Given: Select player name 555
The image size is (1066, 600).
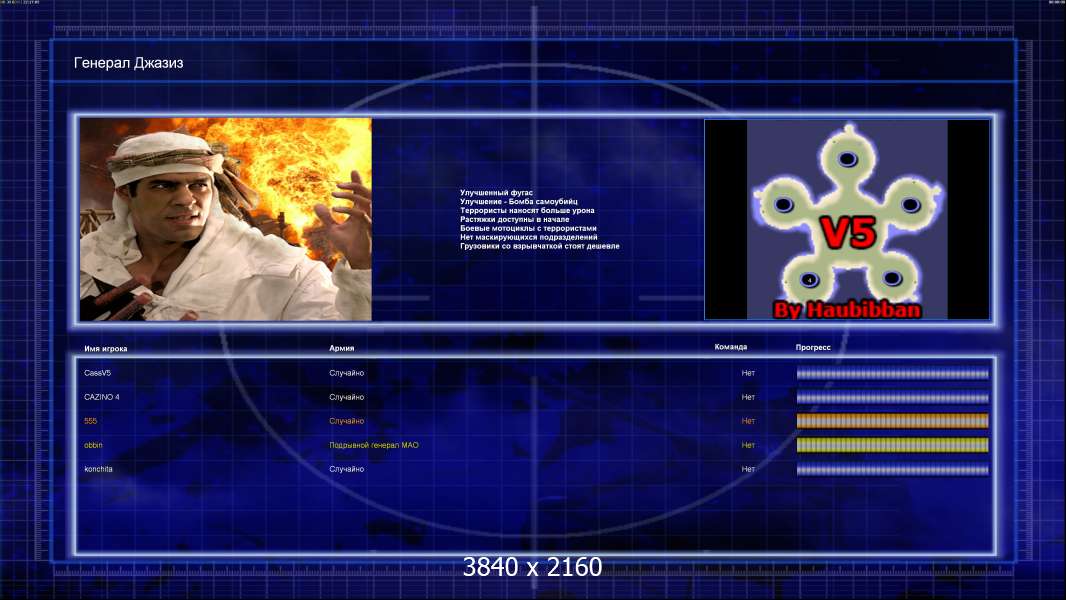Looking at the screenshot, I should [x=90, y=421].
